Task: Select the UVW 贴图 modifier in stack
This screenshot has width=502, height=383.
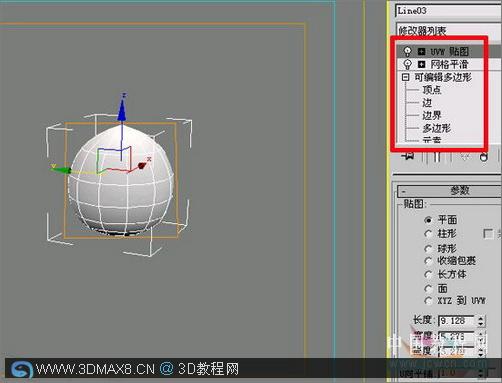Action: [x=449, y=51]
